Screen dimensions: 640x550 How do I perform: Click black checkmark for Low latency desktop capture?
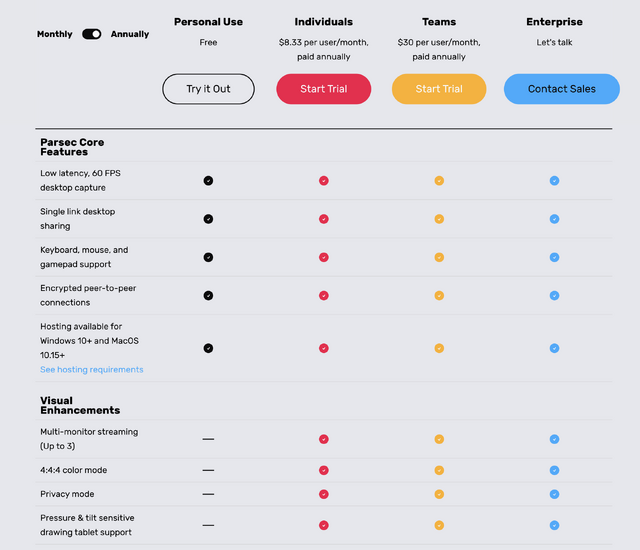point(208,181)
